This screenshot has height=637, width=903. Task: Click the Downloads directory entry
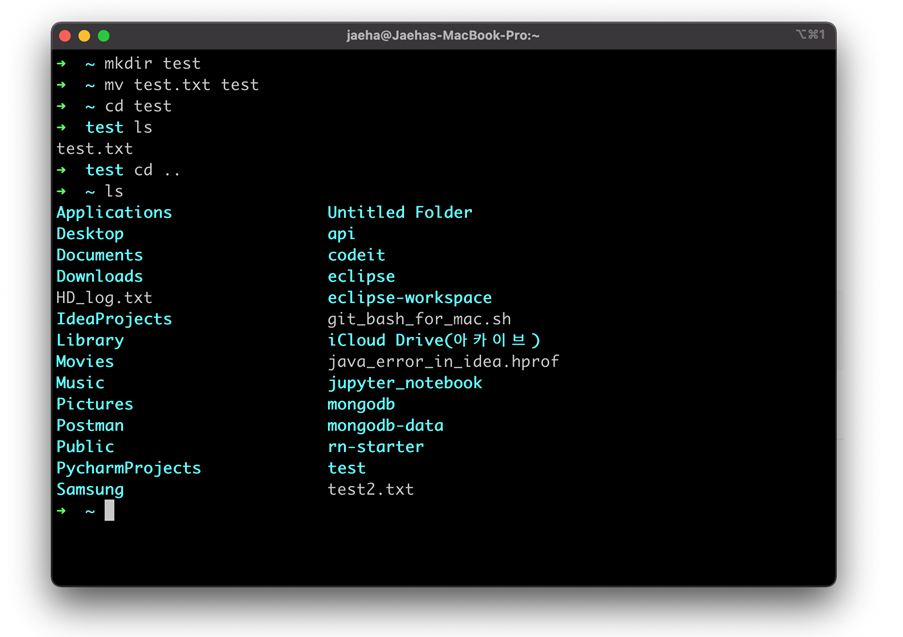[x=100, y=276]
